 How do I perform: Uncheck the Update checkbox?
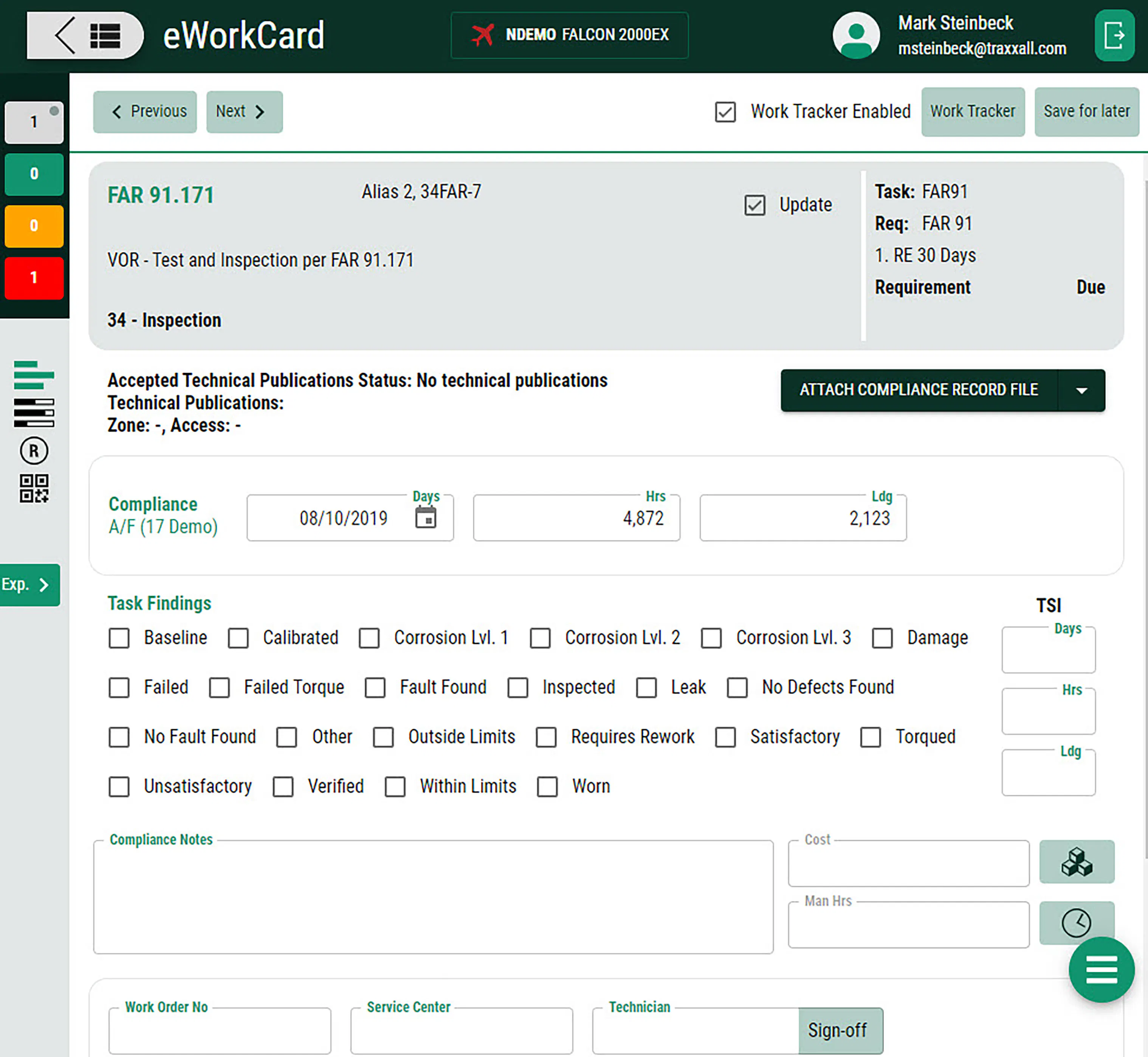754,205
